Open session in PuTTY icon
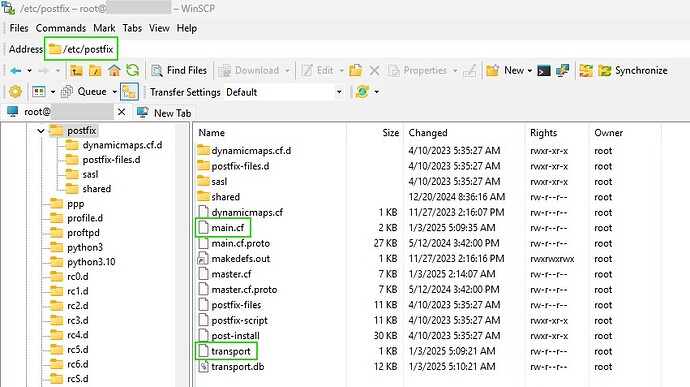This screenshot has height=387, width=690. click(562, 70)
